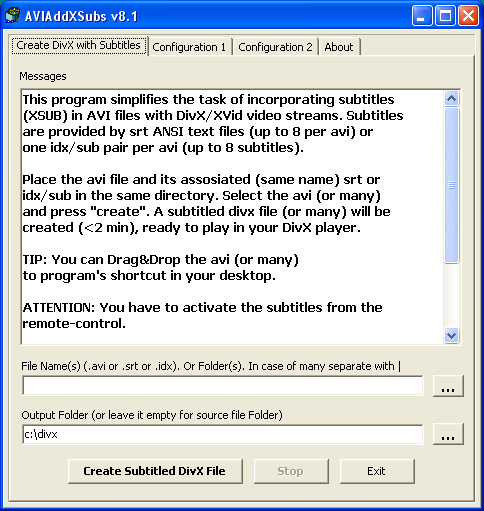The image size is (484, 511).
Task: Focus the File Name(s) input field
Action: 223,386
